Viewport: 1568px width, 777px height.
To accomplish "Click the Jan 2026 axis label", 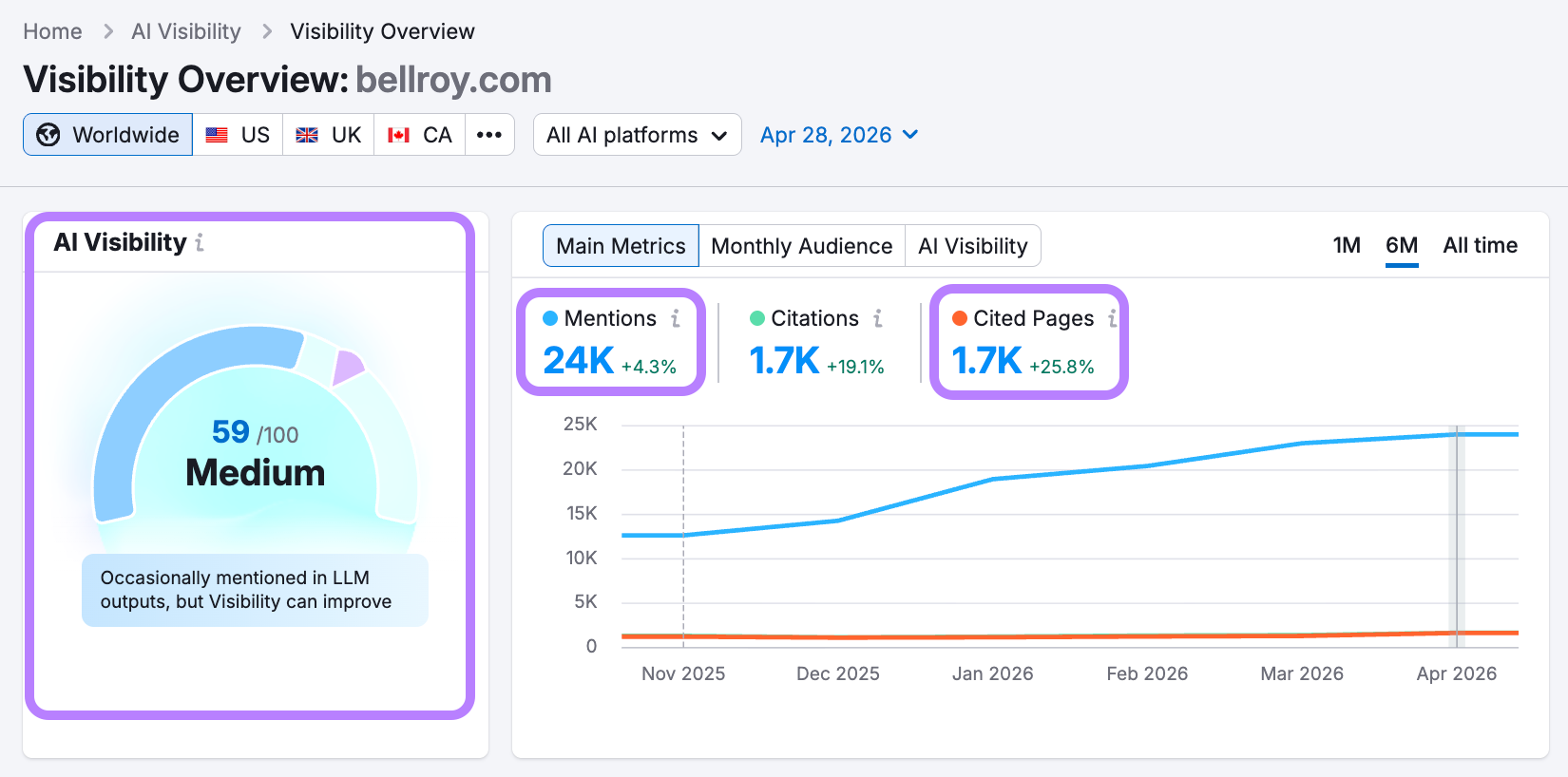I will 993,673.
